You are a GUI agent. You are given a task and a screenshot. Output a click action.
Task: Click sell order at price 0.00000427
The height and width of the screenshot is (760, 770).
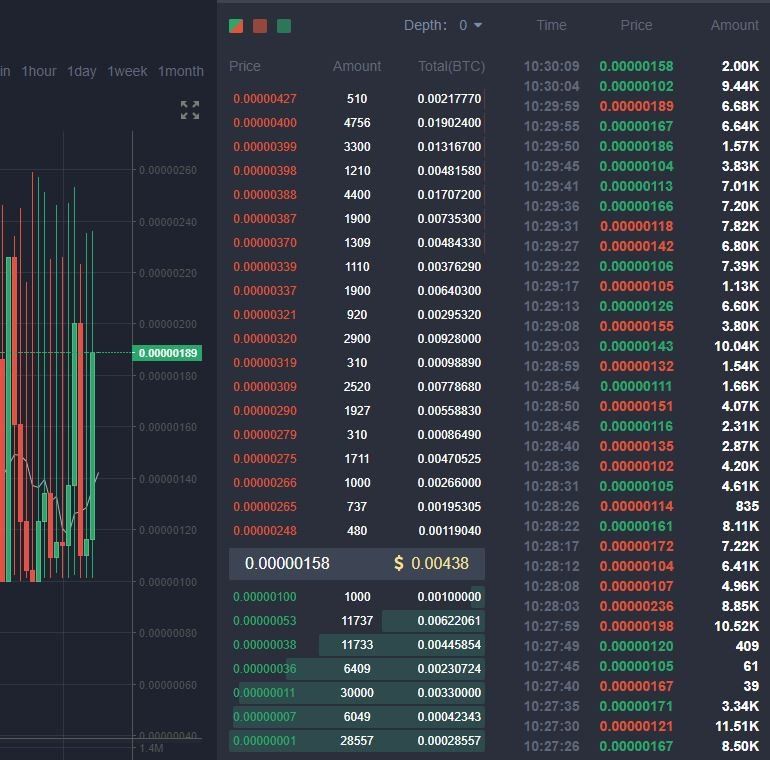coord(265,99)
